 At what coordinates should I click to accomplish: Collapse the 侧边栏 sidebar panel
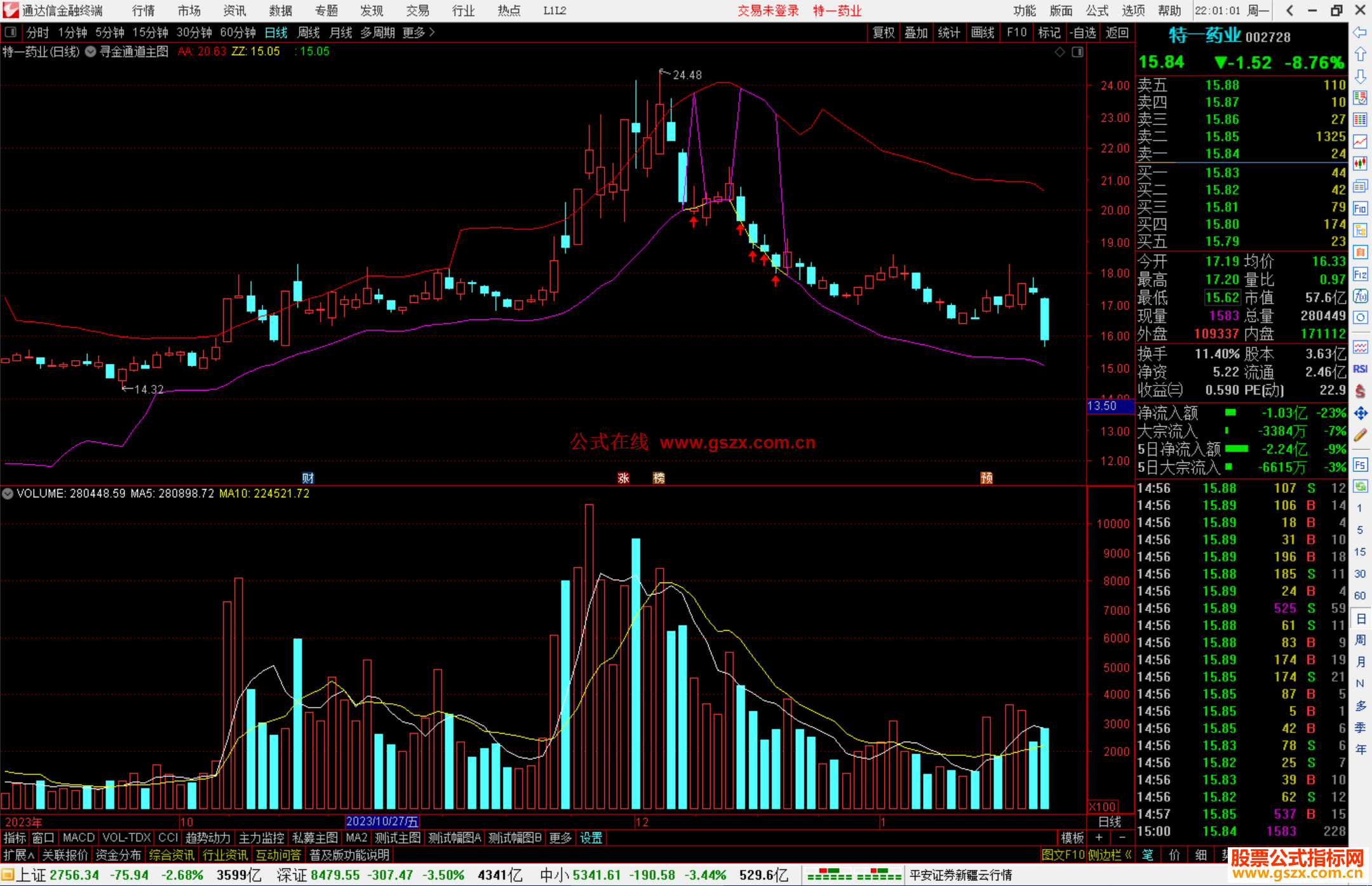pyautogui.click(x=1110, y=855)
